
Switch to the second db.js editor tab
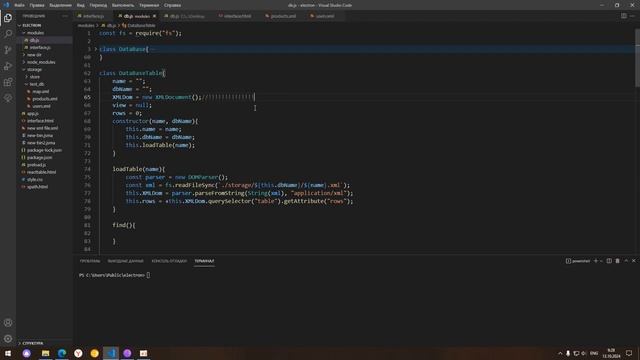coord(187,16)
